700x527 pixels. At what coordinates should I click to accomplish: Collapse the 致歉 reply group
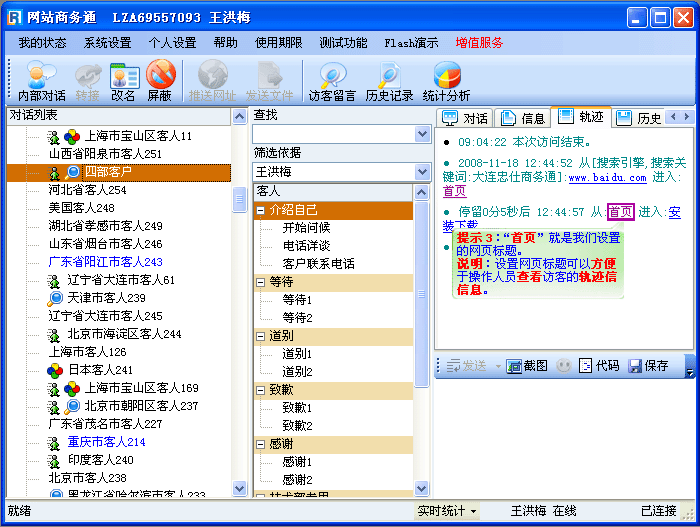[x=261, y=390]
